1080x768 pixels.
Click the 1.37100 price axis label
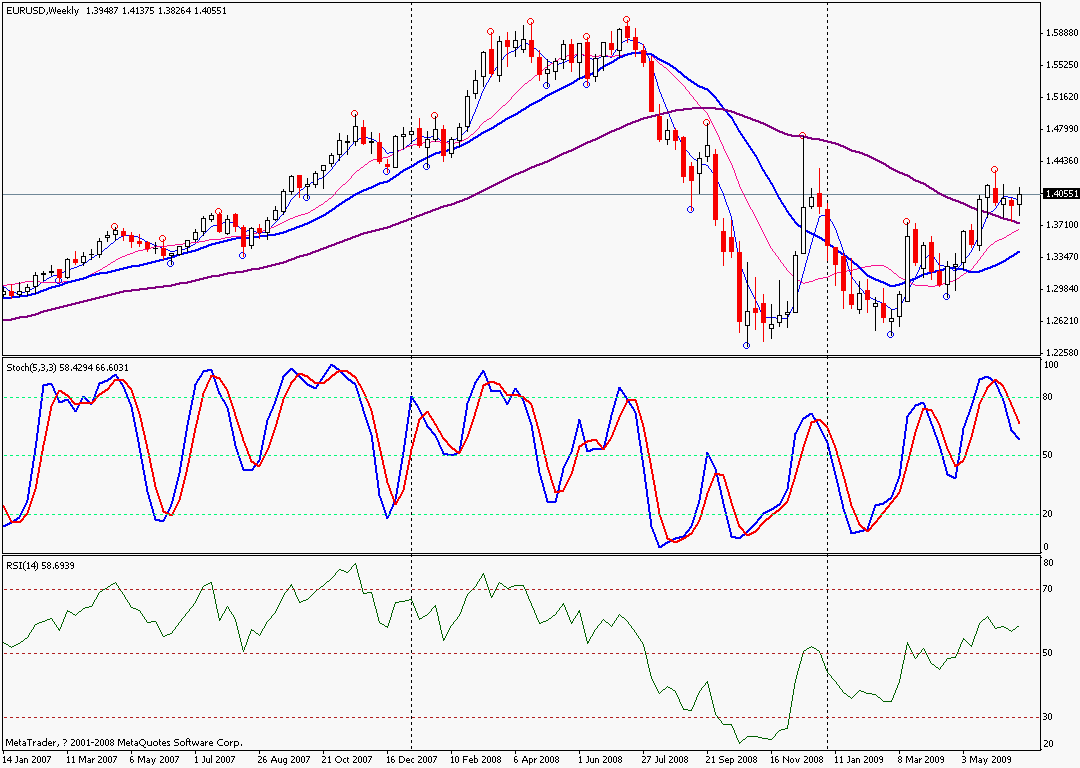click(x=1061, y=225)
